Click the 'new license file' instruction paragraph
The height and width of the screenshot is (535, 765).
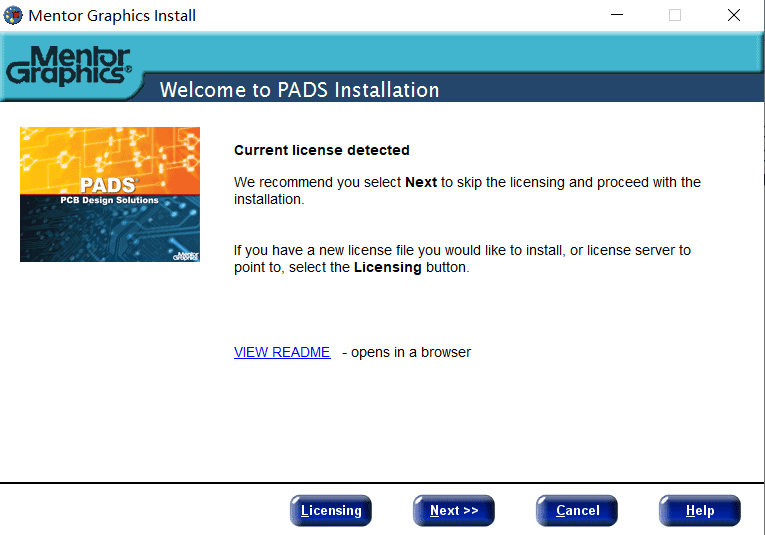click(x=462, y=259)
